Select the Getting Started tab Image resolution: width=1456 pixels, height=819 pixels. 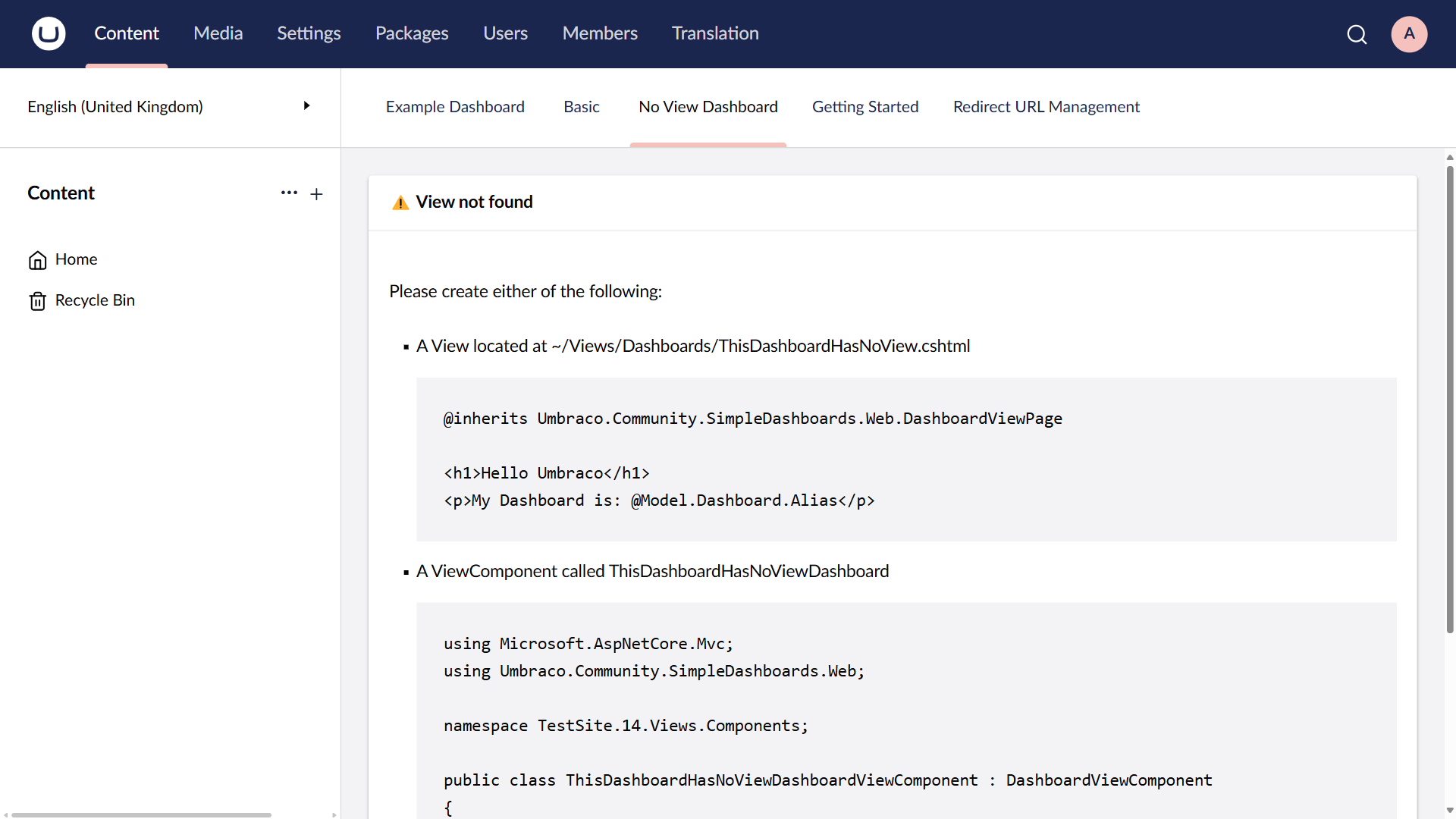coord(865,107)
